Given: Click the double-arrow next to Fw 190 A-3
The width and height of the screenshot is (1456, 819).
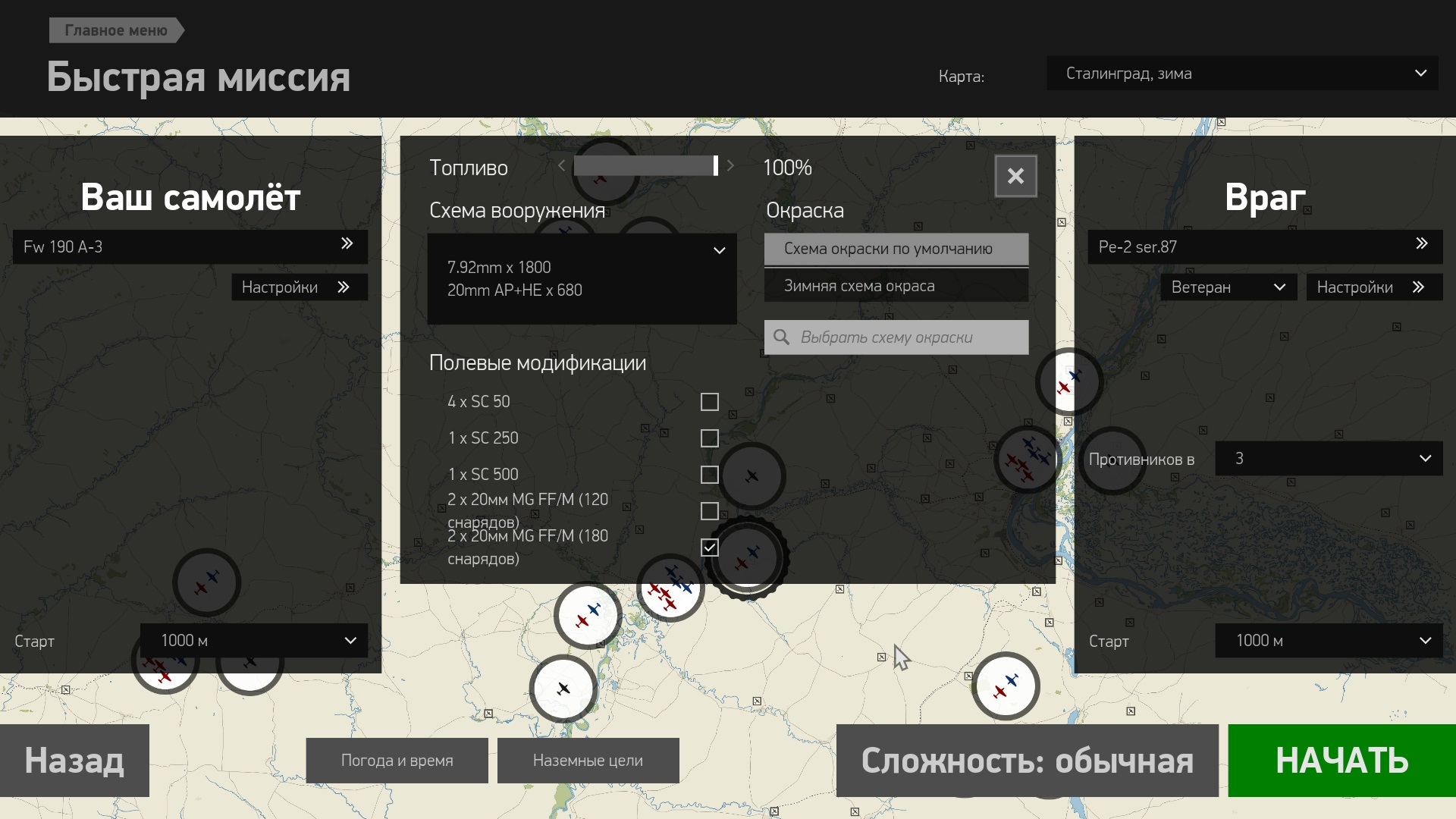Looking at the screenshot, I should pyautogui.click(x=347, y=244).
